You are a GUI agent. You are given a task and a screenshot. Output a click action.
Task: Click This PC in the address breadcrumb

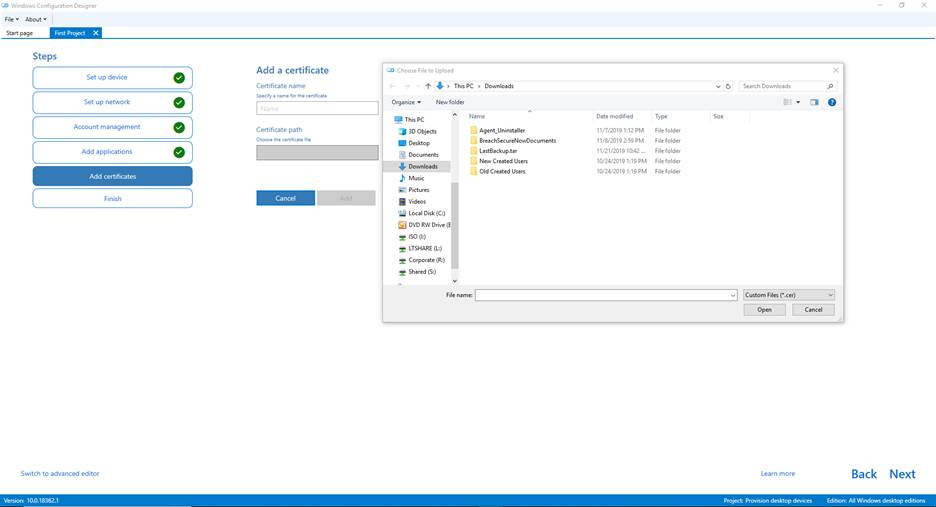pos(463,86)
